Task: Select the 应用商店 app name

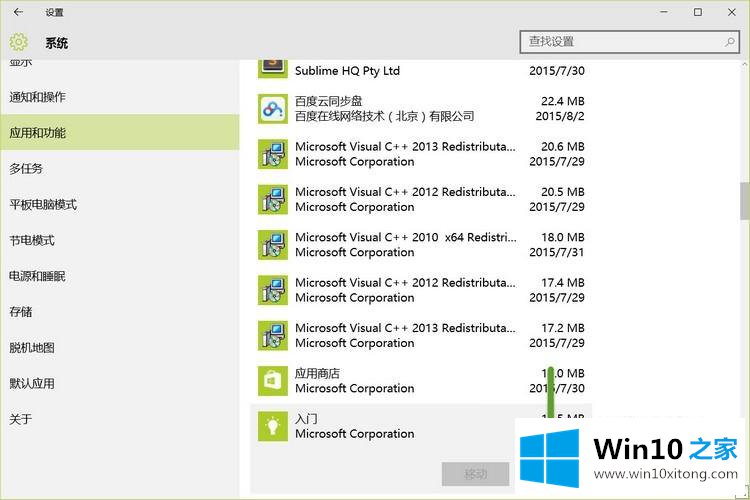Action: [317, 373]
